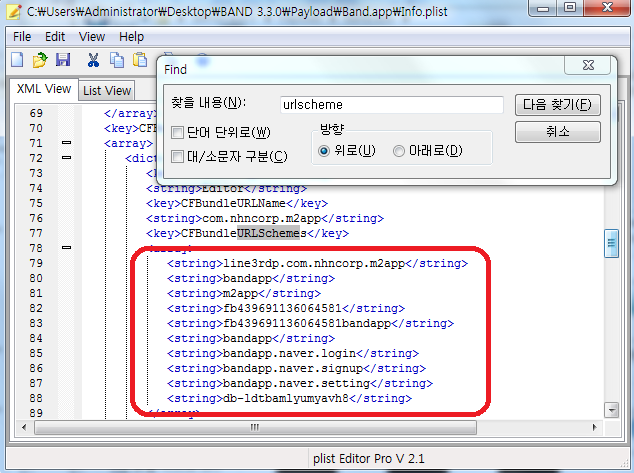Click the search text field containing urlscheme
Screen dimensions: 634x473
[x=391, y=105]
